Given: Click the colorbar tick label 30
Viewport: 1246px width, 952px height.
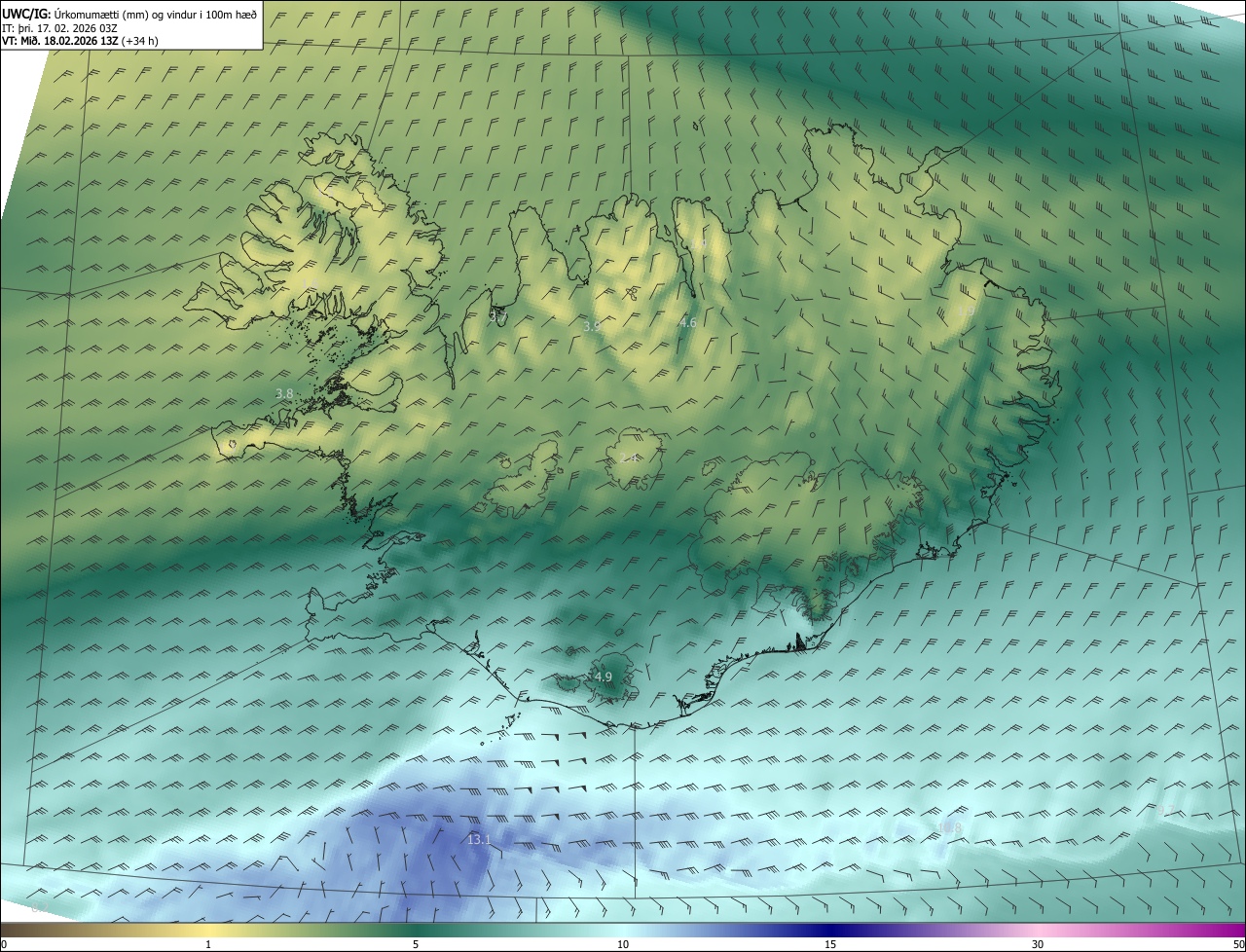Looking at the screenshot, I should [1038, 944].
